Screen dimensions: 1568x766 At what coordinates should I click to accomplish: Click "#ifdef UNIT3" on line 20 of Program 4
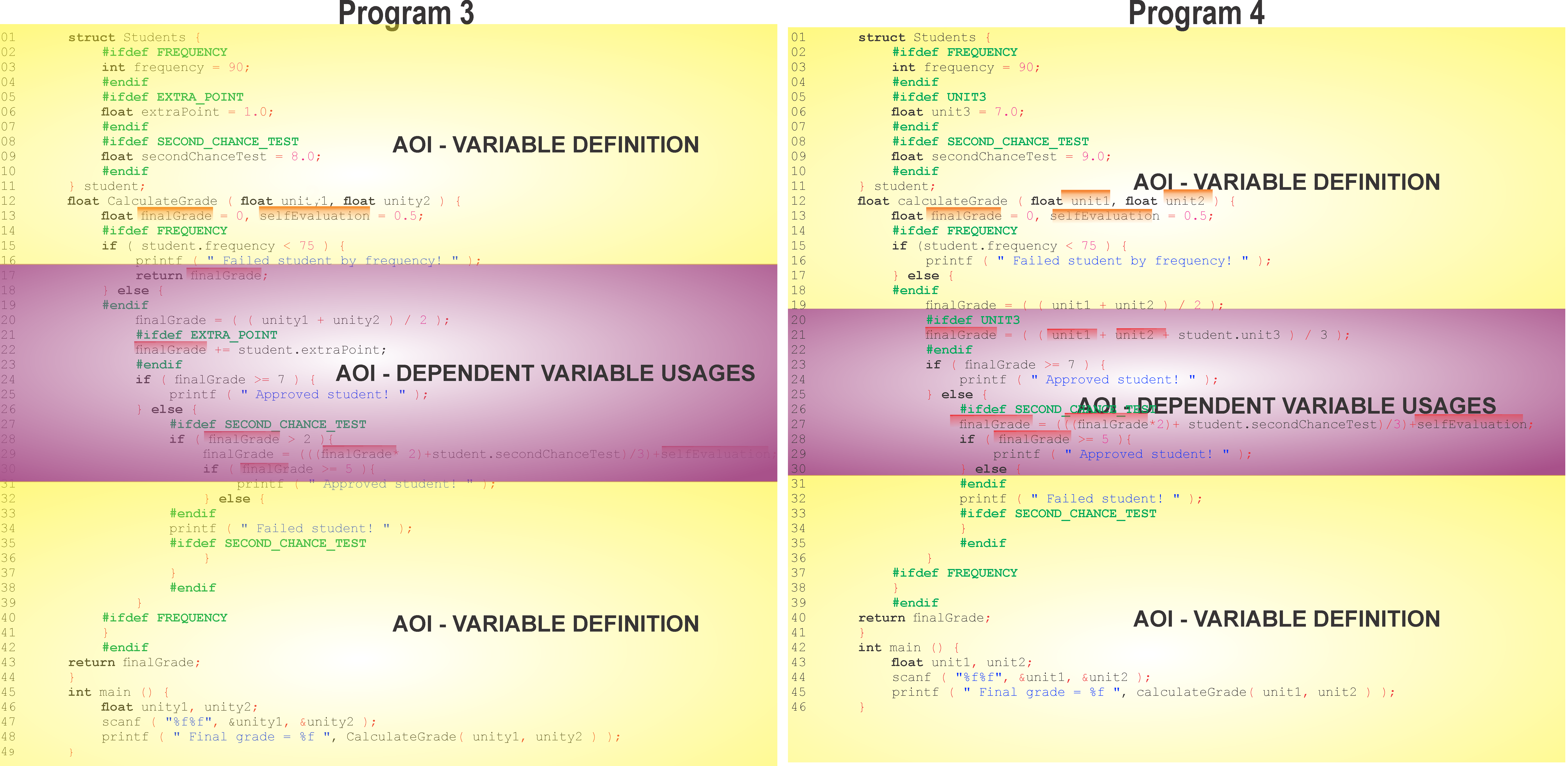[972, 320]
